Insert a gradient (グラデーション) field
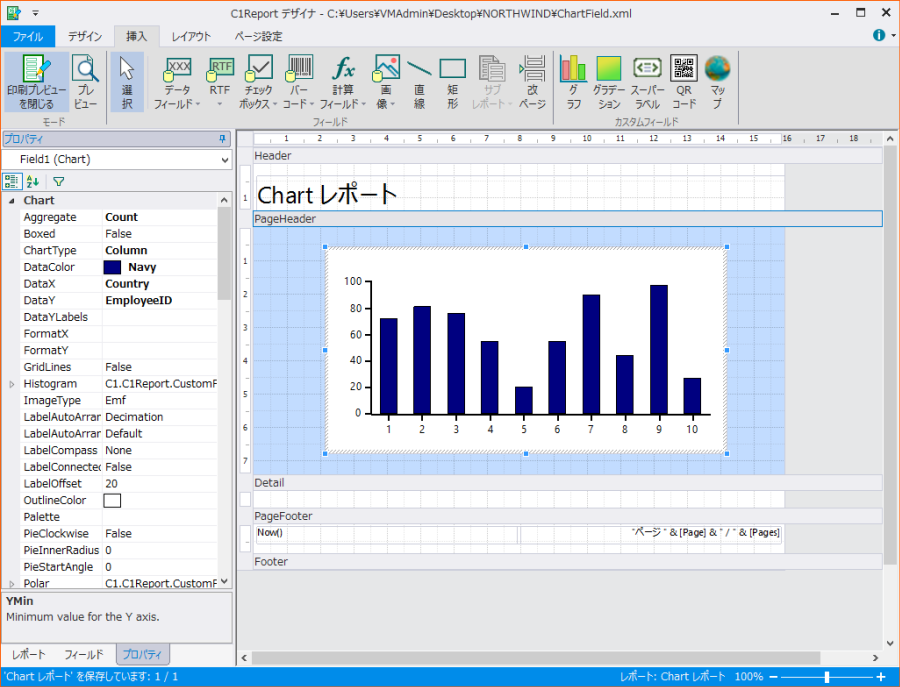Image resolution: width=900 pixels, height=687 pixels. point(609,81)
